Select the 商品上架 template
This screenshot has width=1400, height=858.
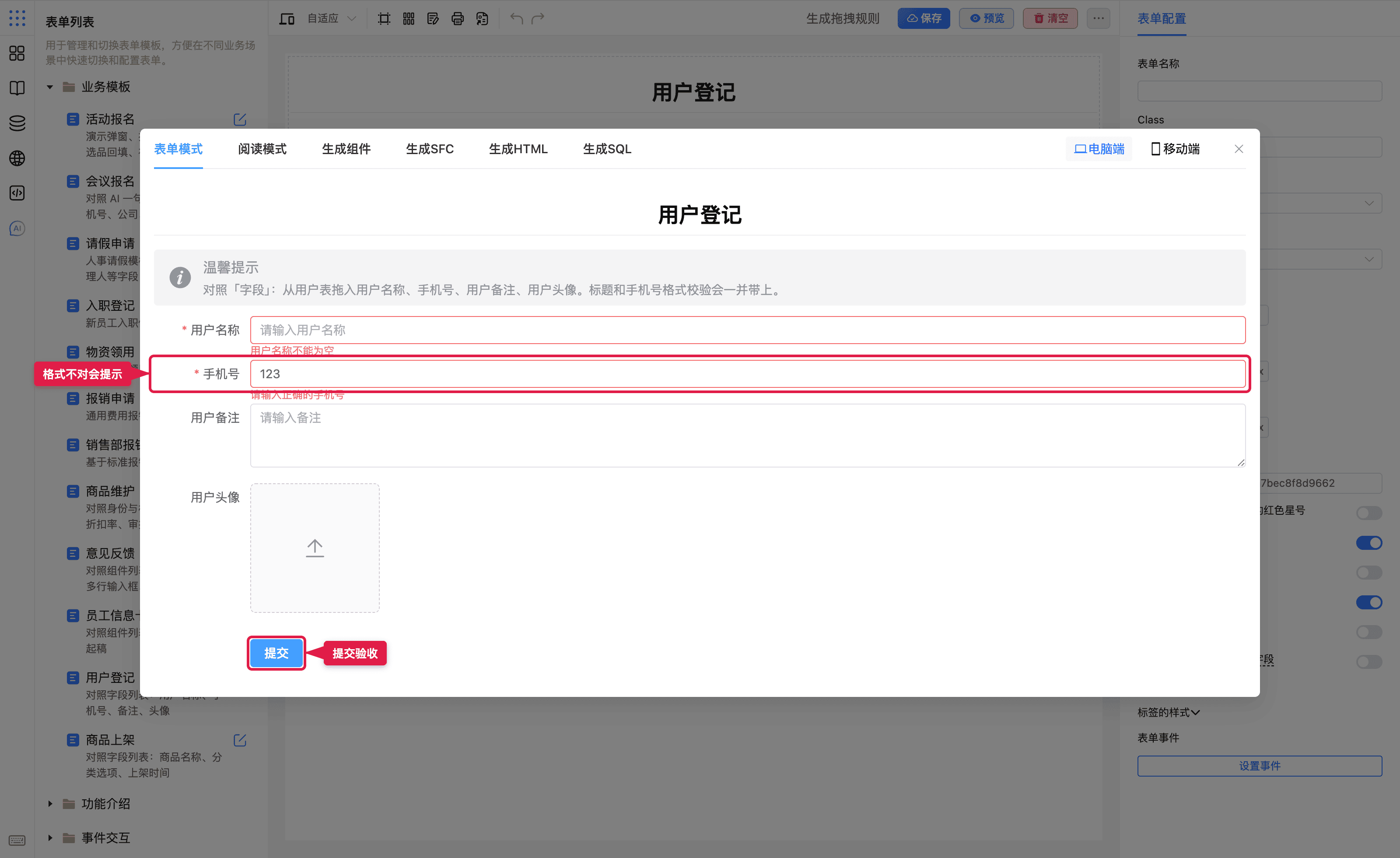click(x=110, y=740)
